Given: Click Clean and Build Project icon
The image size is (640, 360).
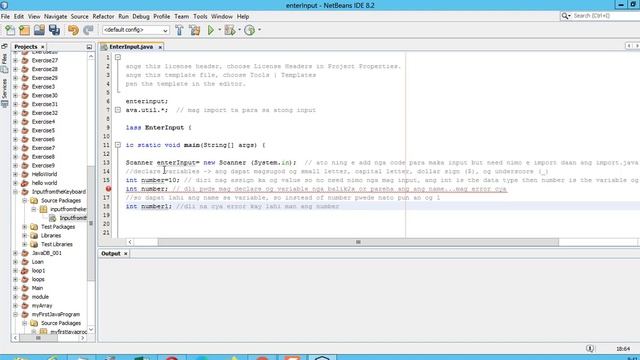Looking at the screenshot, I should 195,30.
